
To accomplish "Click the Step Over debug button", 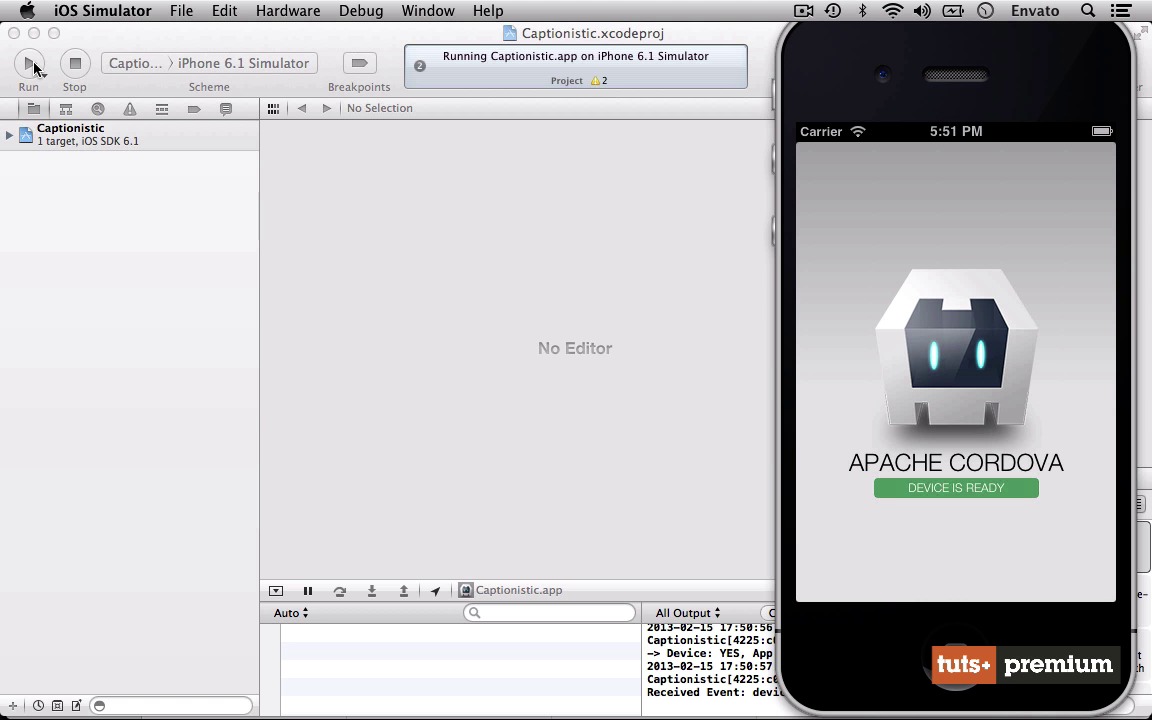I will pos(339,591).
